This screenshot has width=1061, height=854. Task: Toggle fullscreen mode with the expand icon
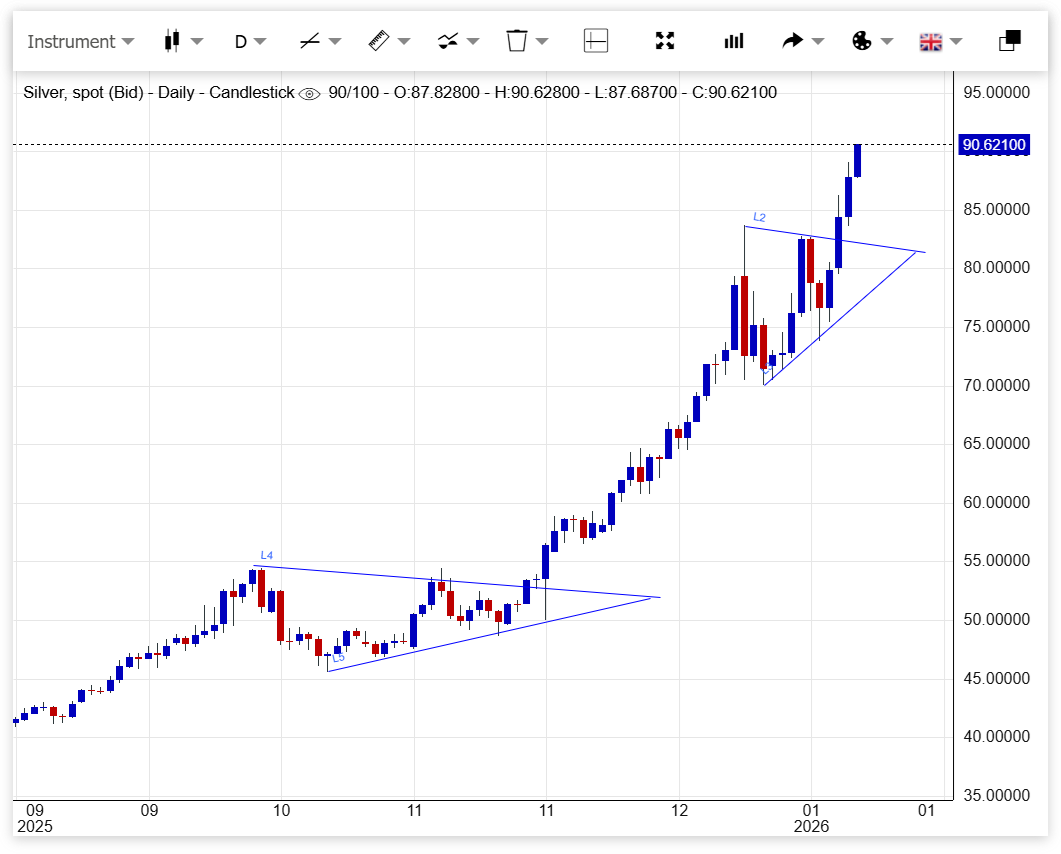665,41
